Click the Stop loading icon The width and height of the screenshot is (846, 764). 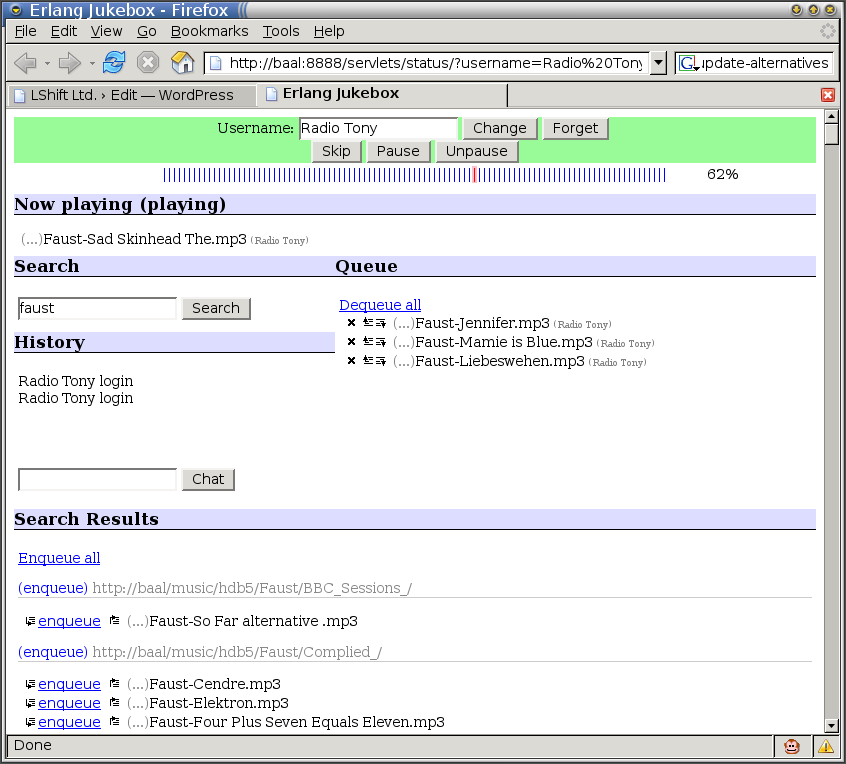click(x=148, y=63)
